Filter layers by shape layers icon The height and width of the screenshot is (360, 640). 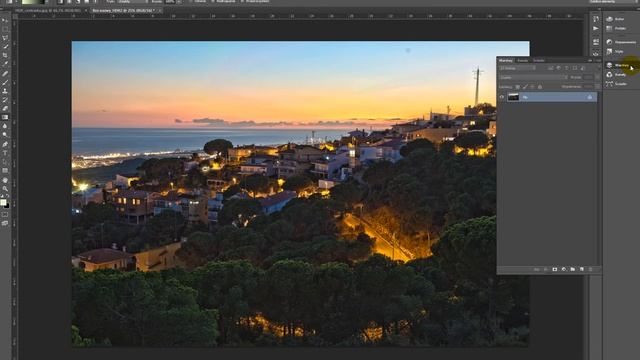coord(575,68)
